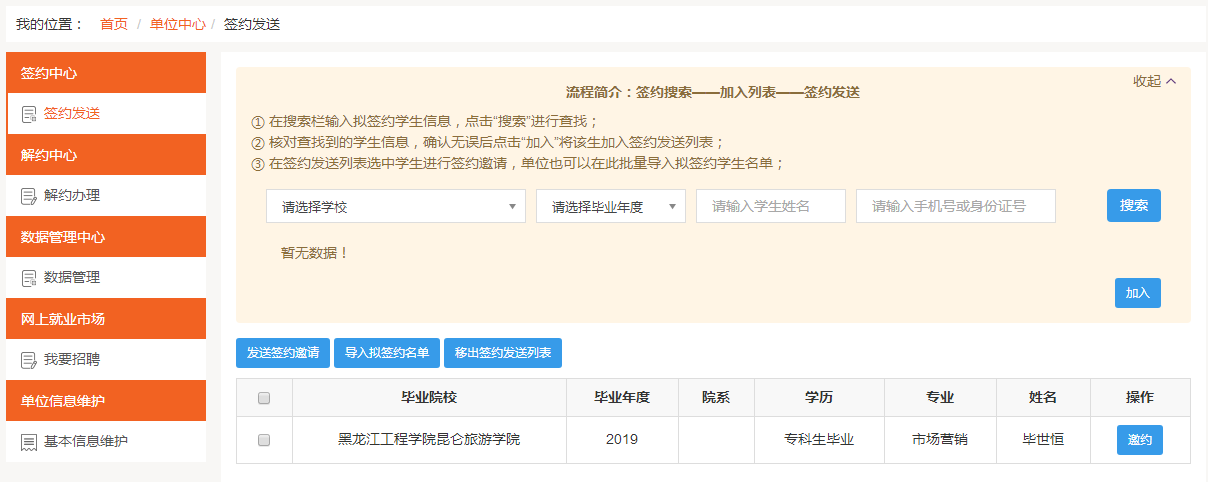
Task: Open the 请选择学校 dropdown
Action: coord(395,207)
